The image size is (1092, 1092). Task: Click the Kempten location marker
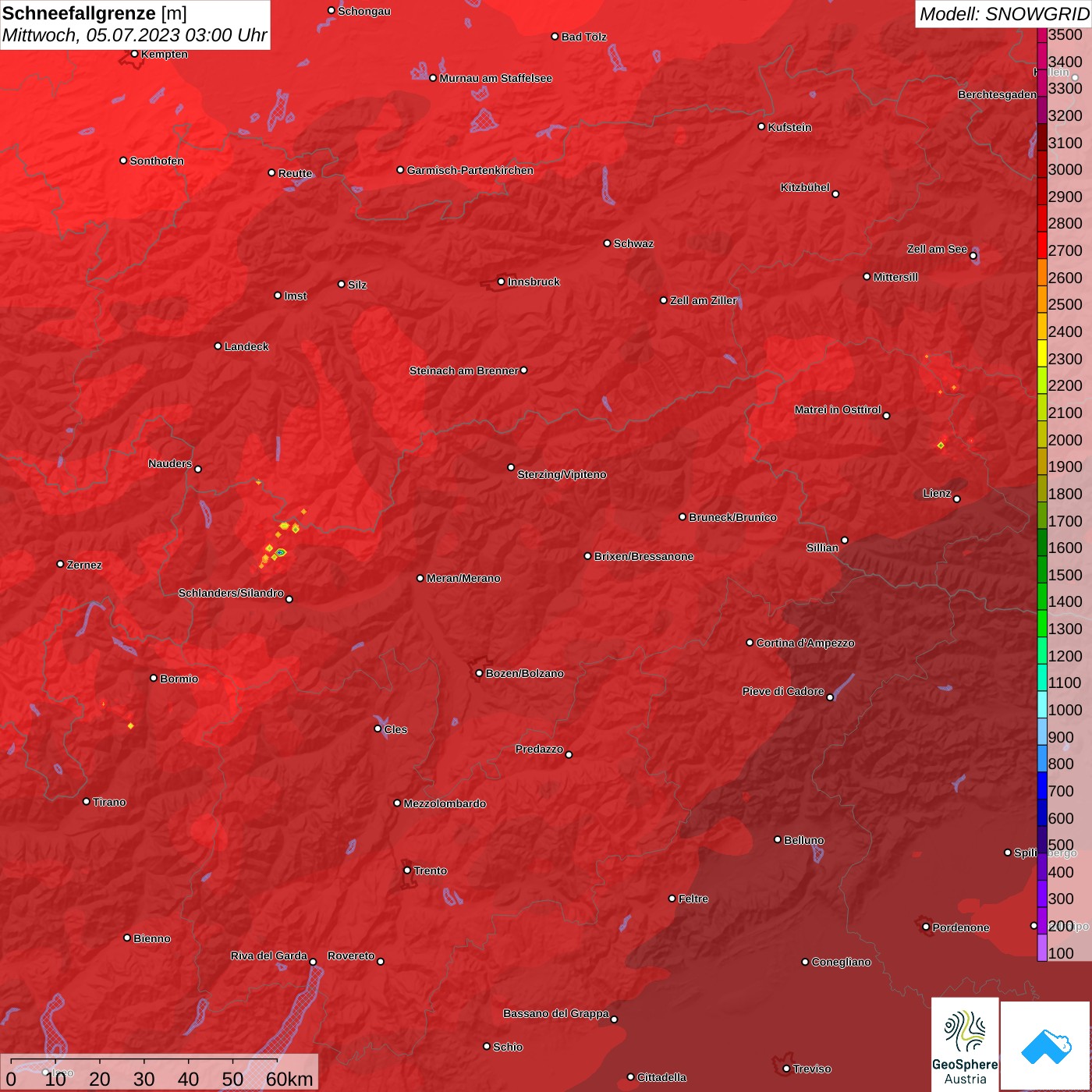coord(134,54)
